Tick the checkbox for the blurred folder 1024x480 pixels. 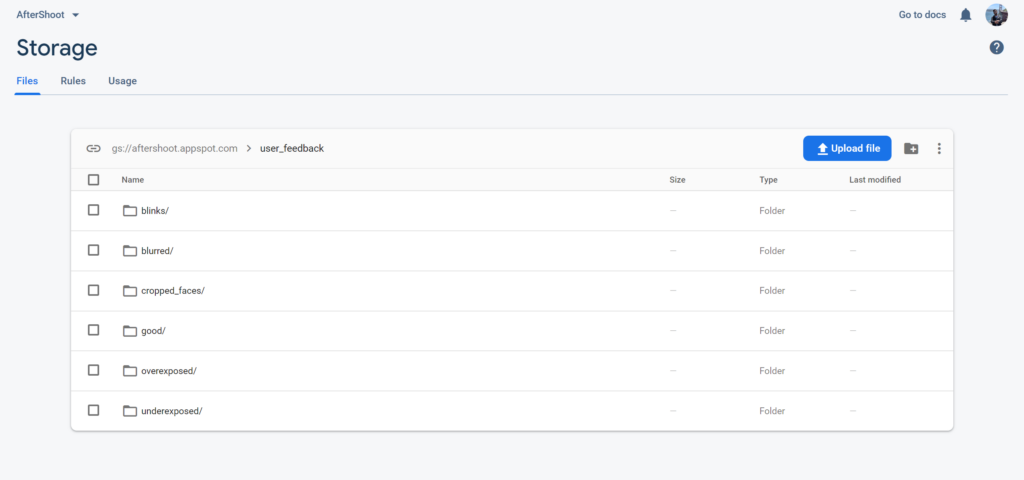click(93, 250)
